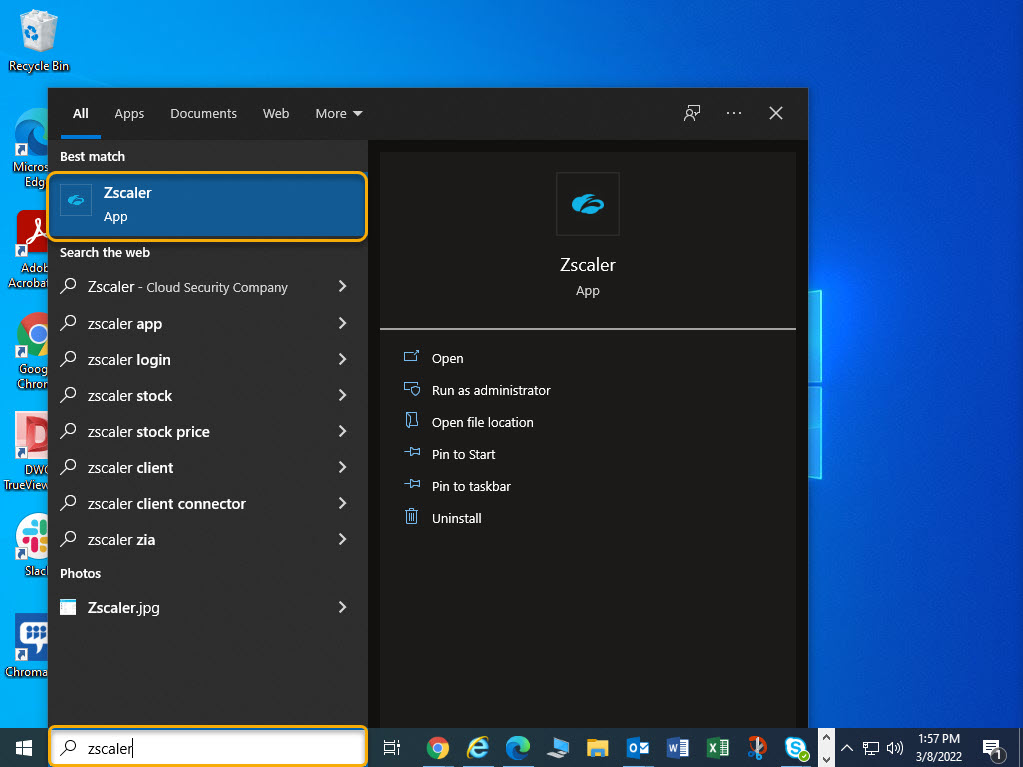Open the DWG TrueView desktop shortcut
This screenshot has width=1023, height=767.
tap(26, 451)
